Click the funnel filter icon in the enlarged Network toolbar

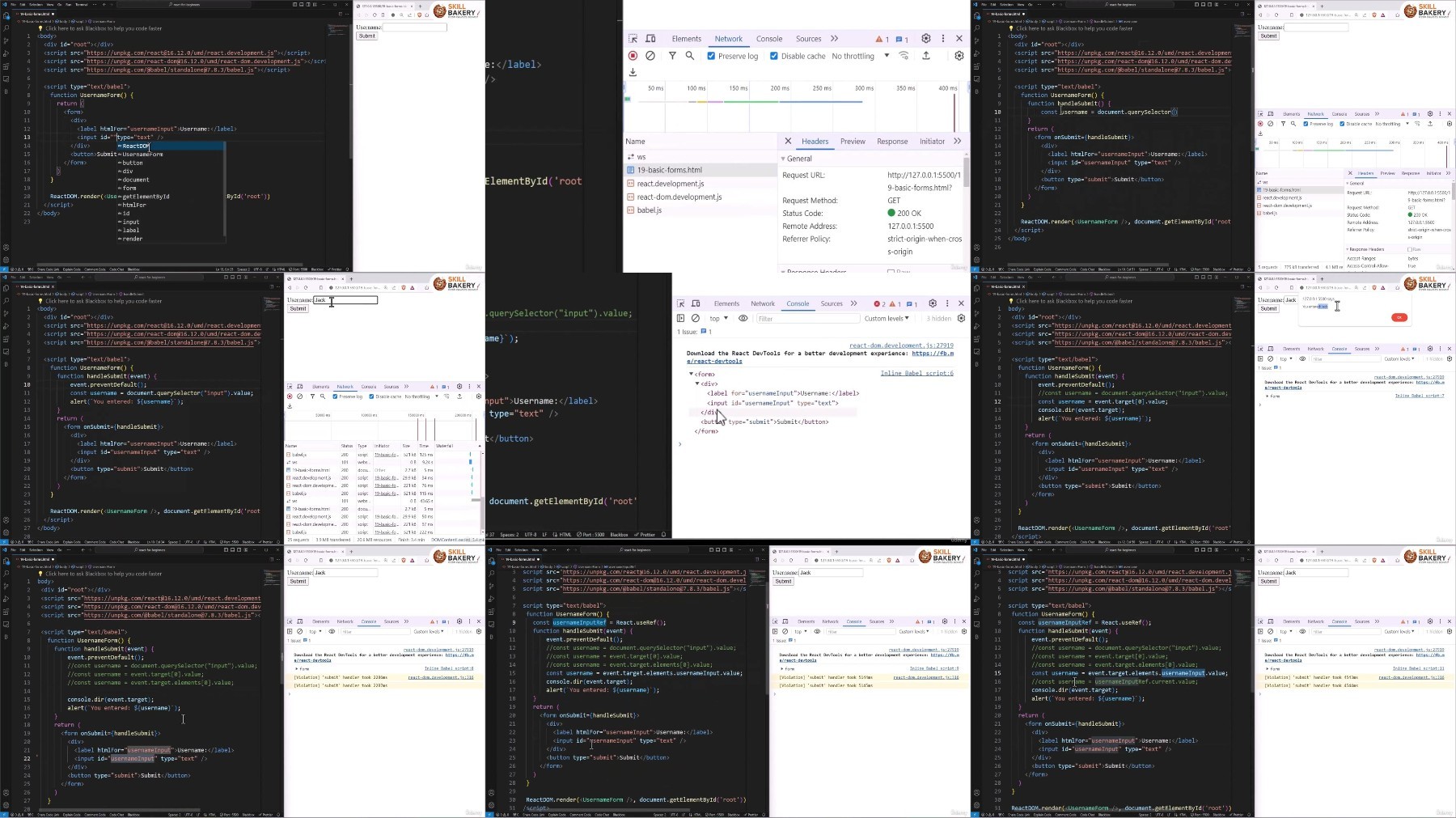point(672,56)
